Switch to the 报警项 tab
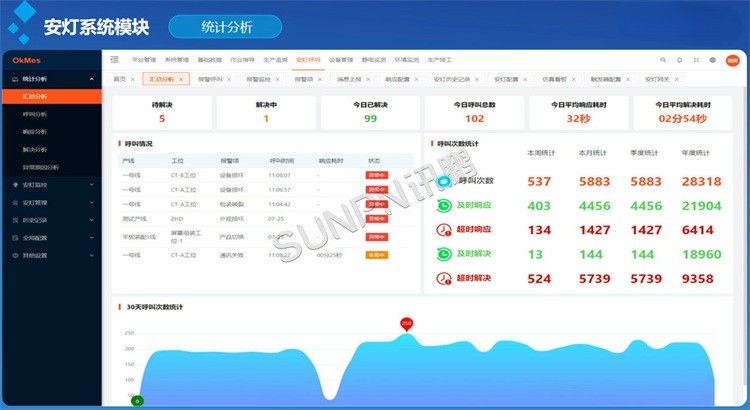The image size is (750, 410). [304, 79]
